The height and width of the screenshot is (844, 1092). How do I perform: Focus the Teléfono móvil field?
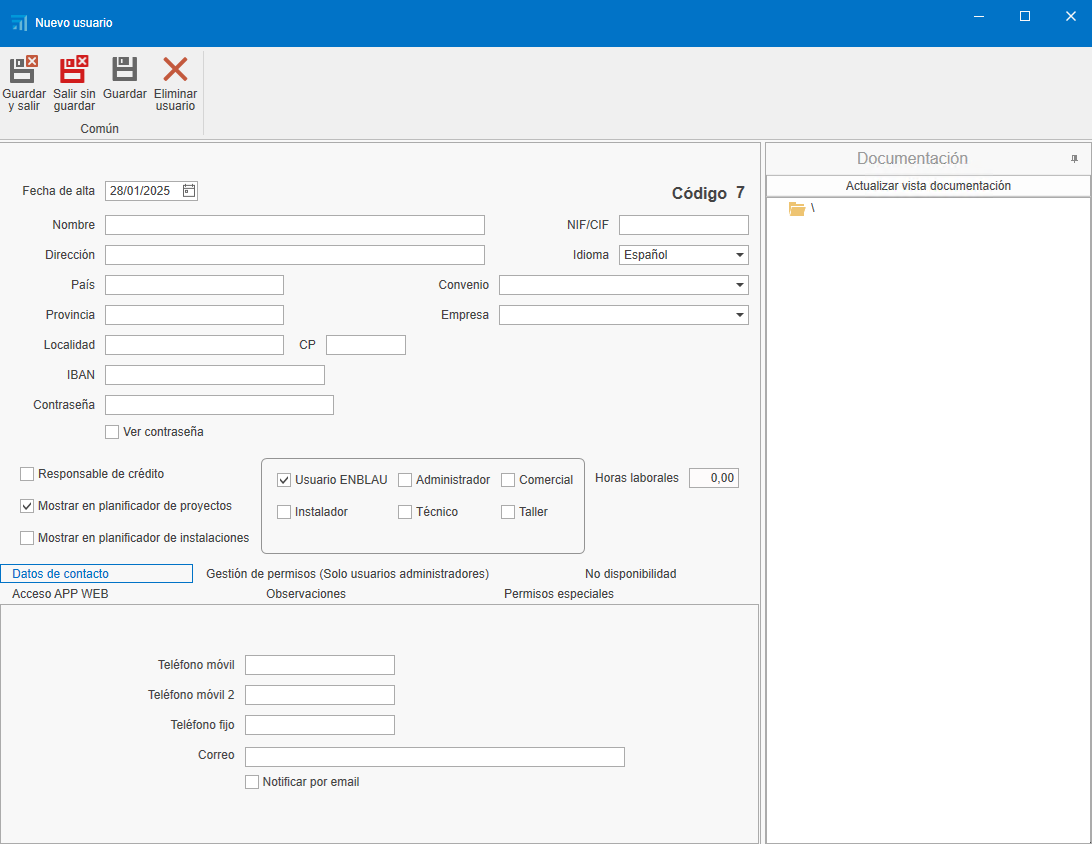[x=320, y=665]
